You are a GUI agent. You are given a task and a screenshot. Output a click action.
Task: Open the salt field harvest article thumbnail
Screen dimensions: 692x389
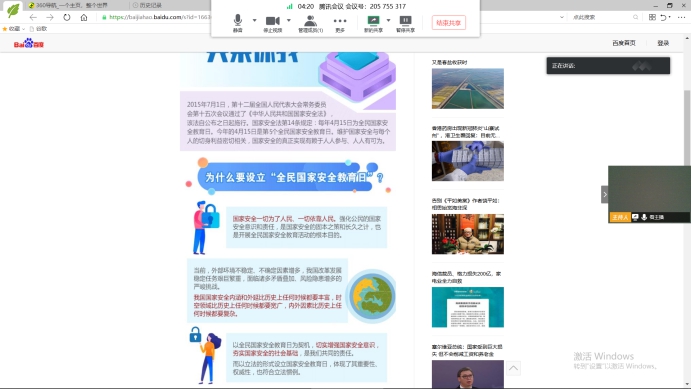(467, 88)
